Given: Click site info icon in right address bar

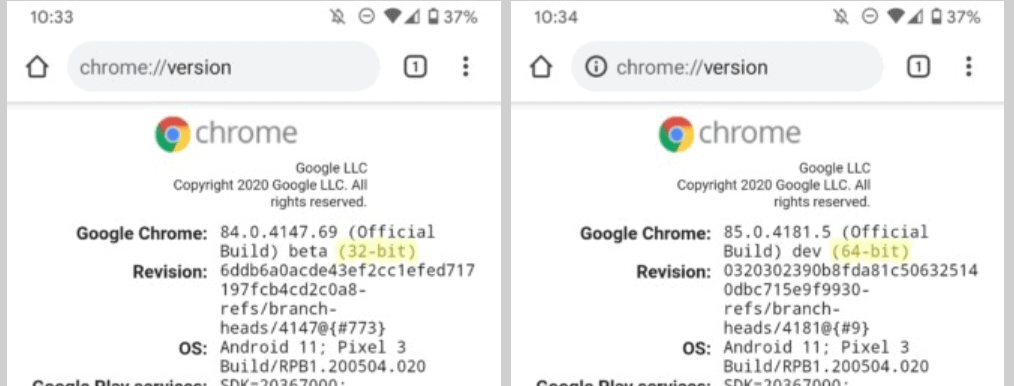Looking at the screenshot, I should pyautogui.click(x=594, y=67).
